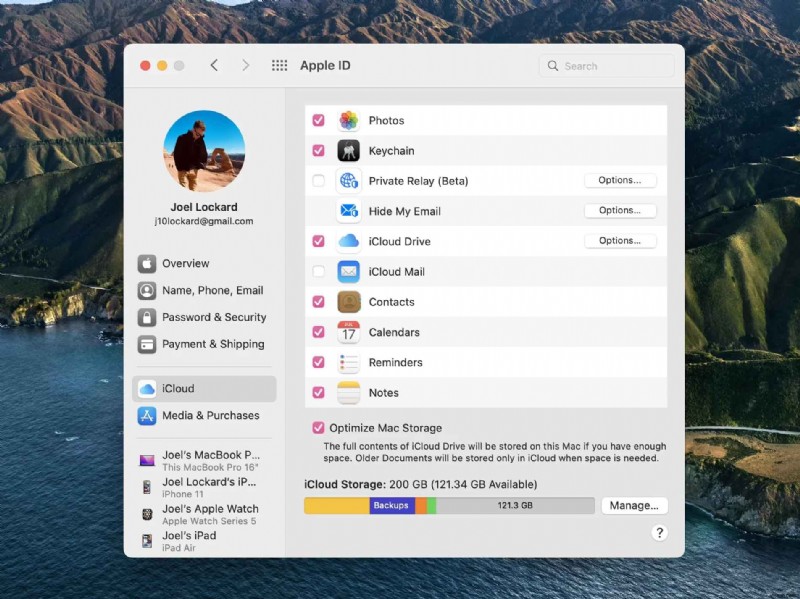Click the Search field

tap(605, 65)
